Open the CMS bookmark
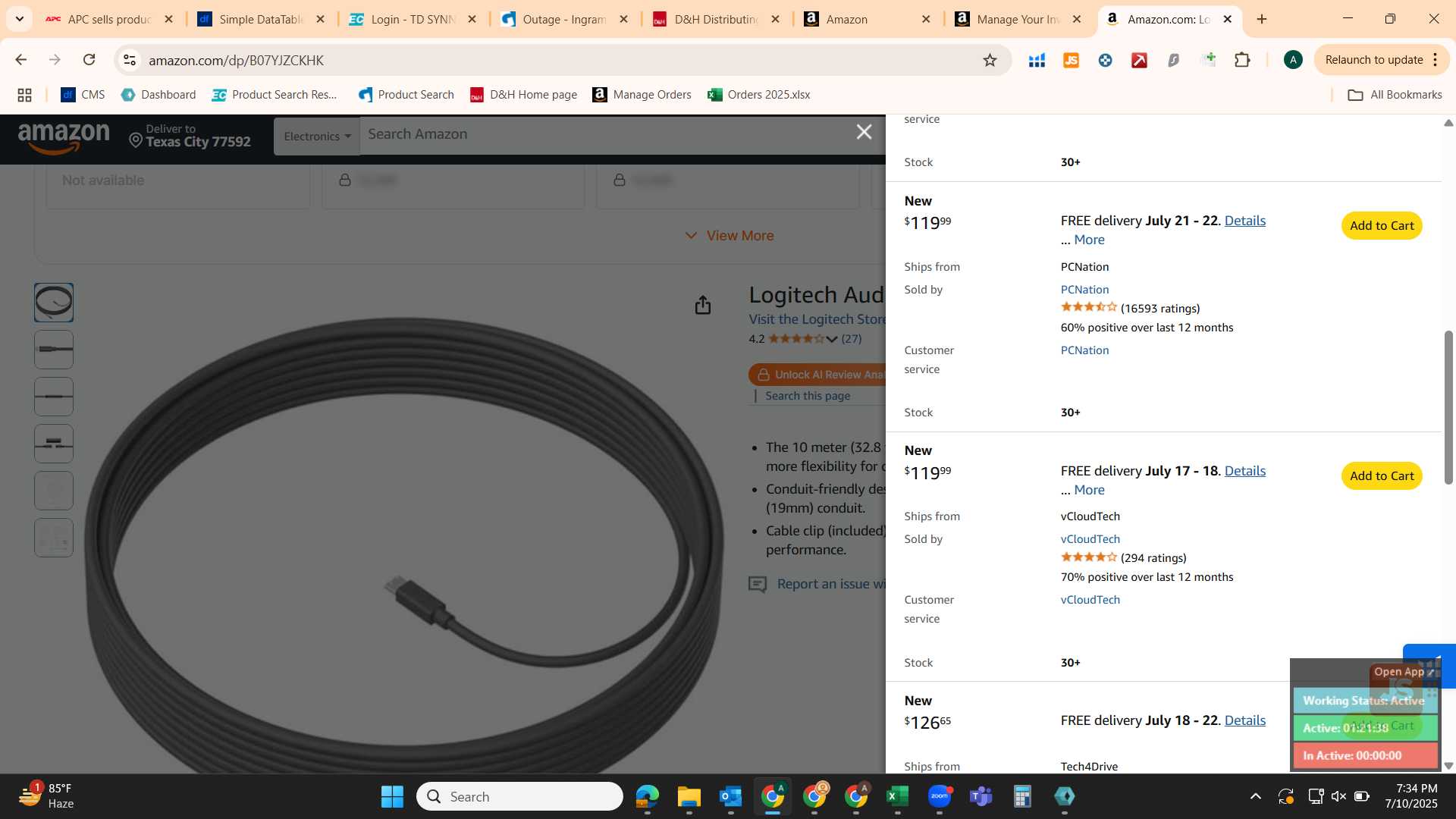Image resolution: width=1456 pixels, height=819 pixels. click(83, 95)
